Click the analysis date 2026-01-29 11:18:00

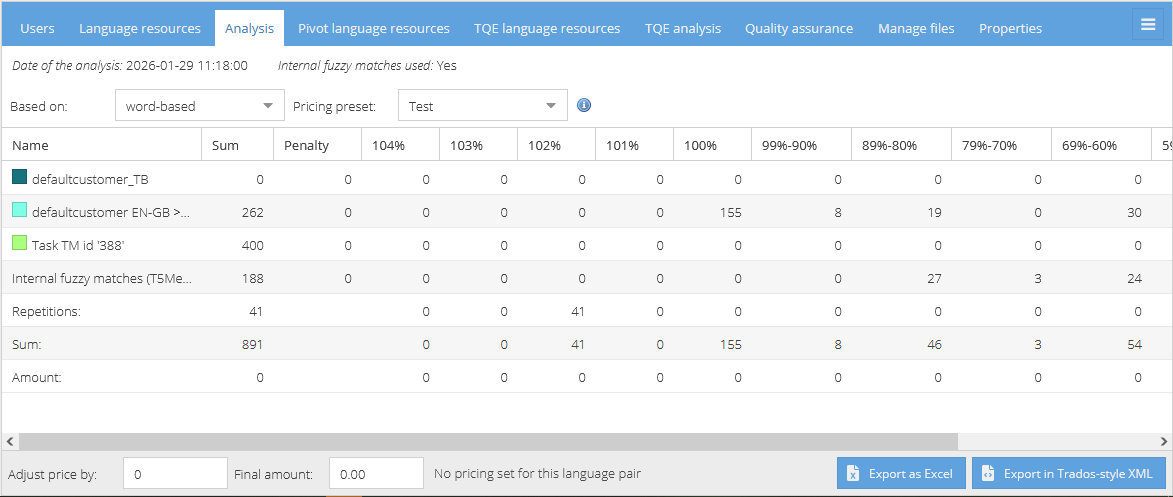tap(186, 65)
